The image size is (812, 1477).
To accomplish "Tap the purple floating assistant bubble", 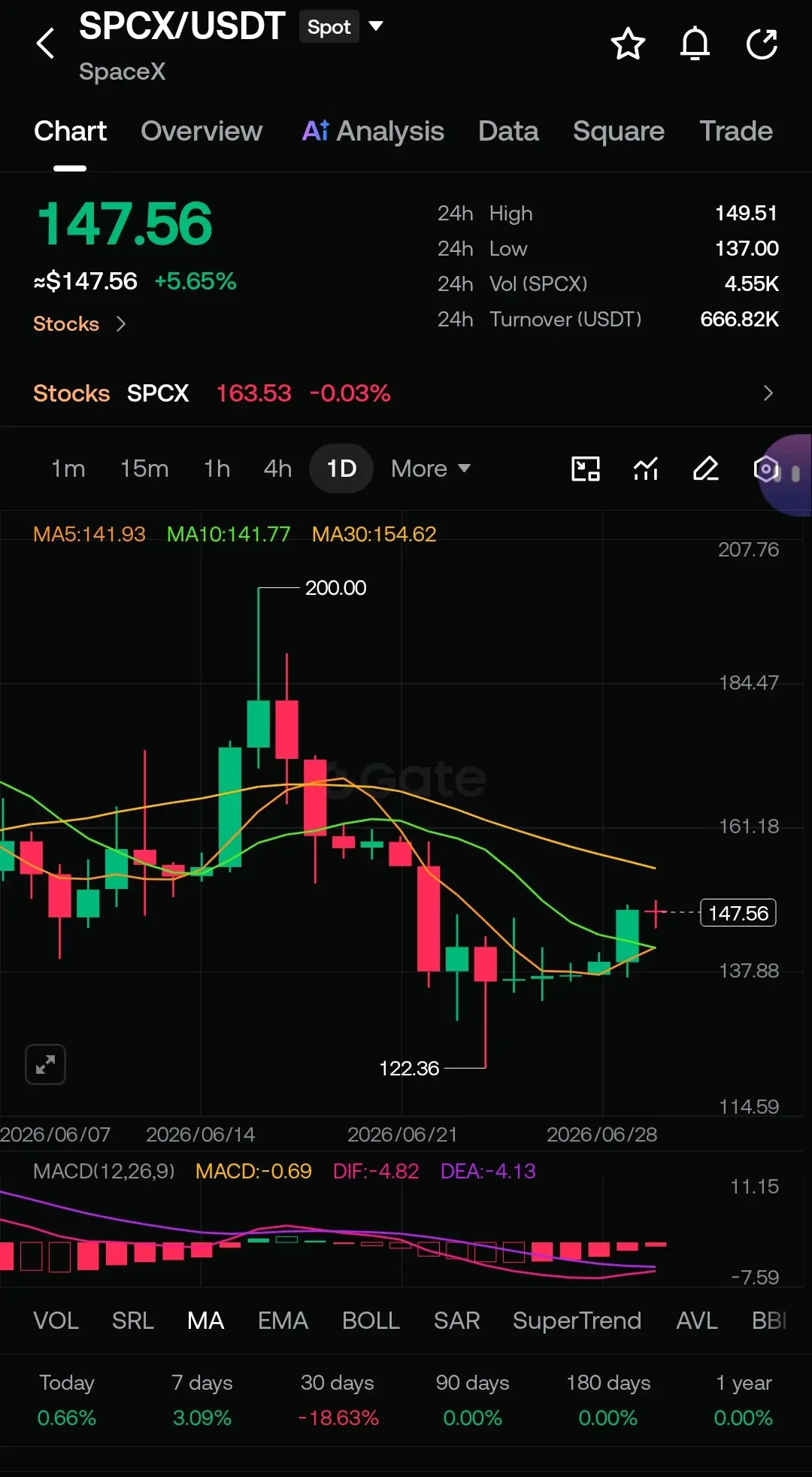I will pyautogui.click(x=786, y=475).
